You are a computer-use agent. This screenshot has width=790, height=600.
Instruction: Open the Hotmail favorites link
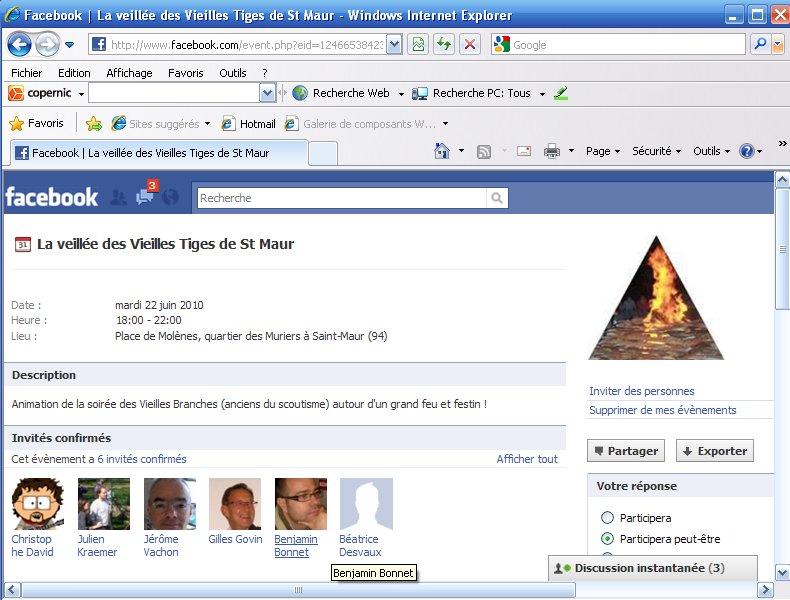coord(249,123)
